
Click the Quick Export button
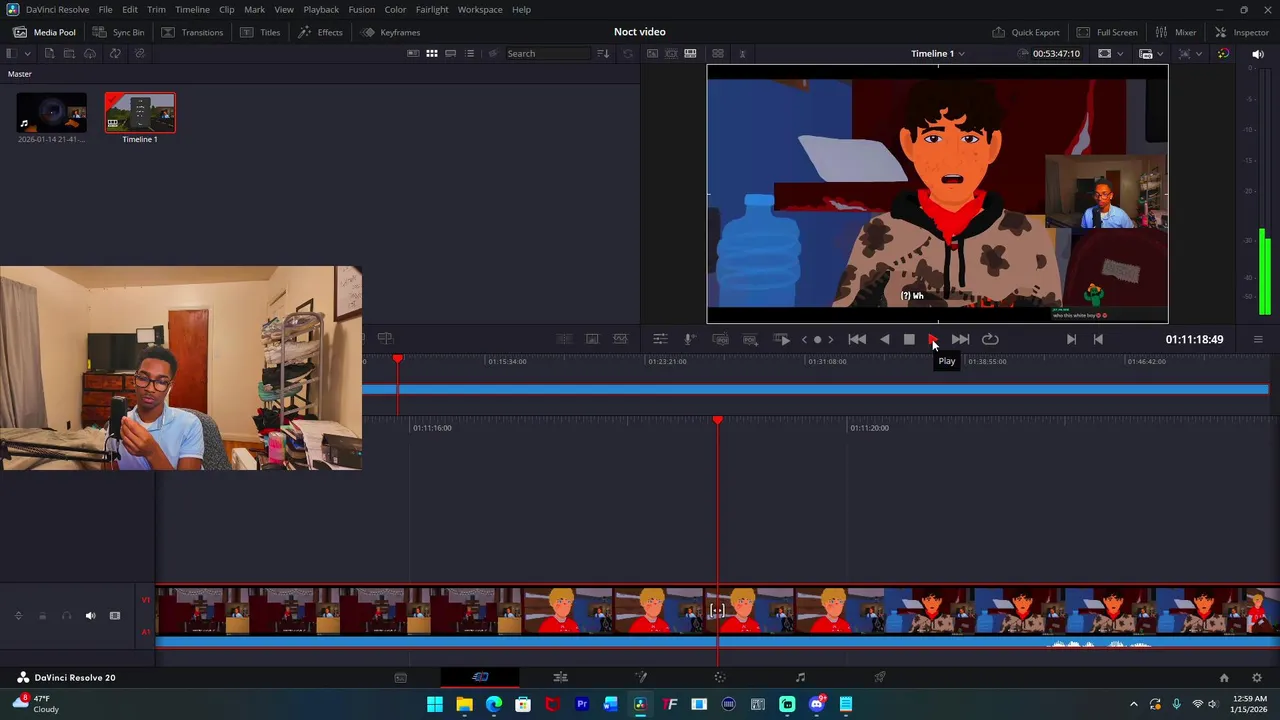point(1025,32)
